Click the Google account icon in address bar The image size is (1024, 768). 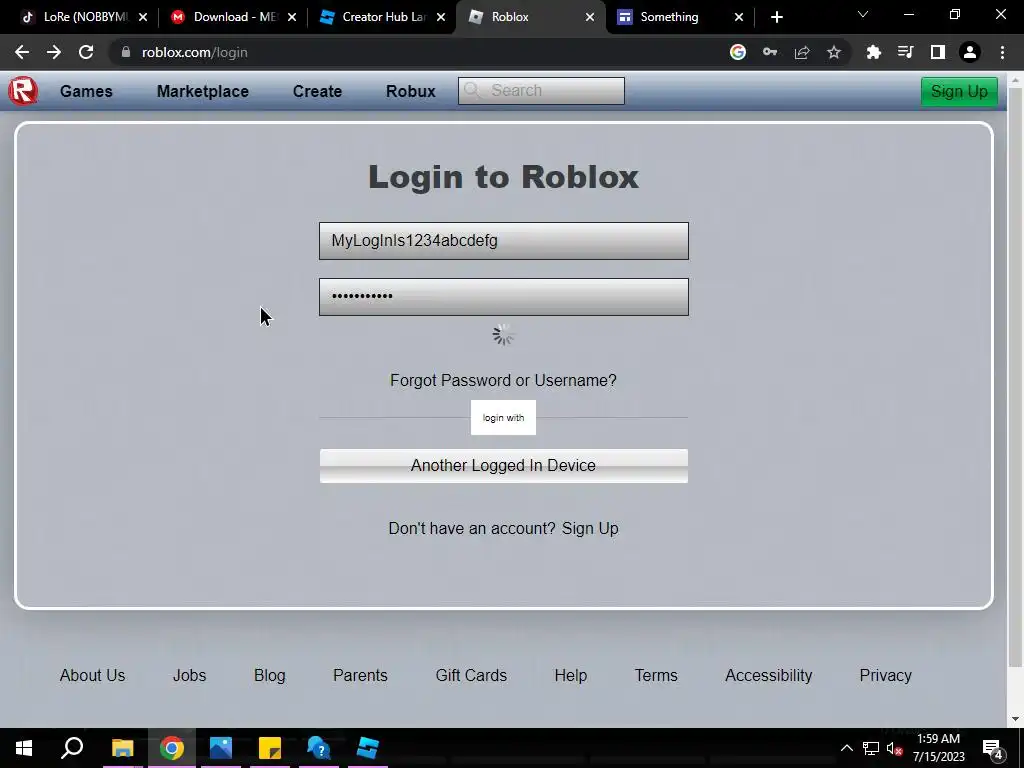(x=738, y=52)
